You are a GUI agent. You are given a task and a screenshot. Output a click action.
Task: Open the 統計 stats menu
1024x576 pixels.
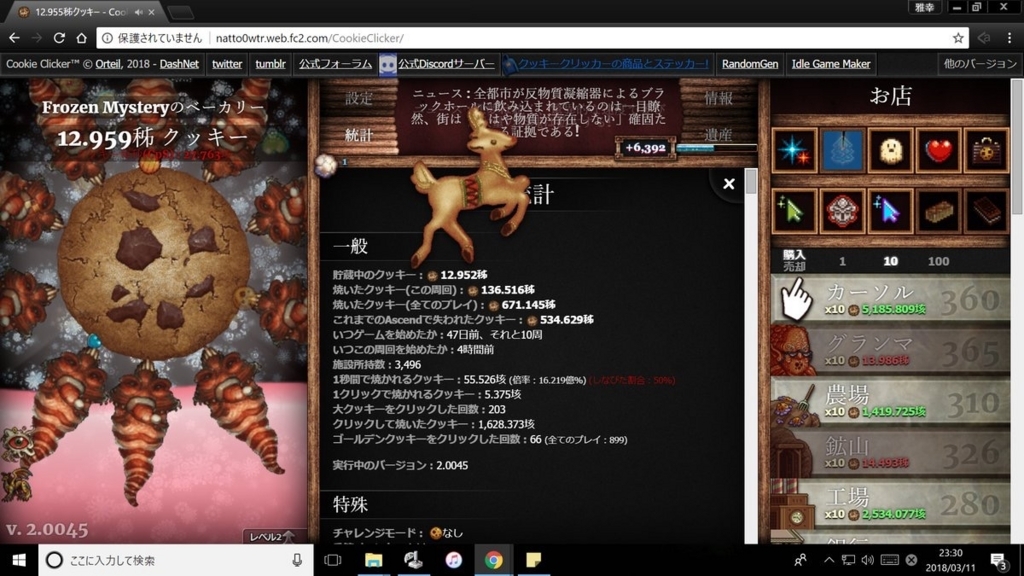click(x=359, y=135)
